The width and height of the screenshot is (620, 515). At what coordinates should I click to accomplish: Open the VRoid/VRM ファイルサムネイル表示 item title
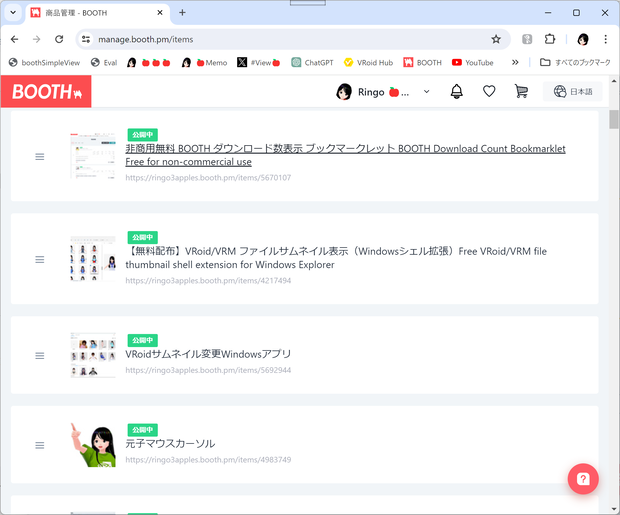[336, 258]
